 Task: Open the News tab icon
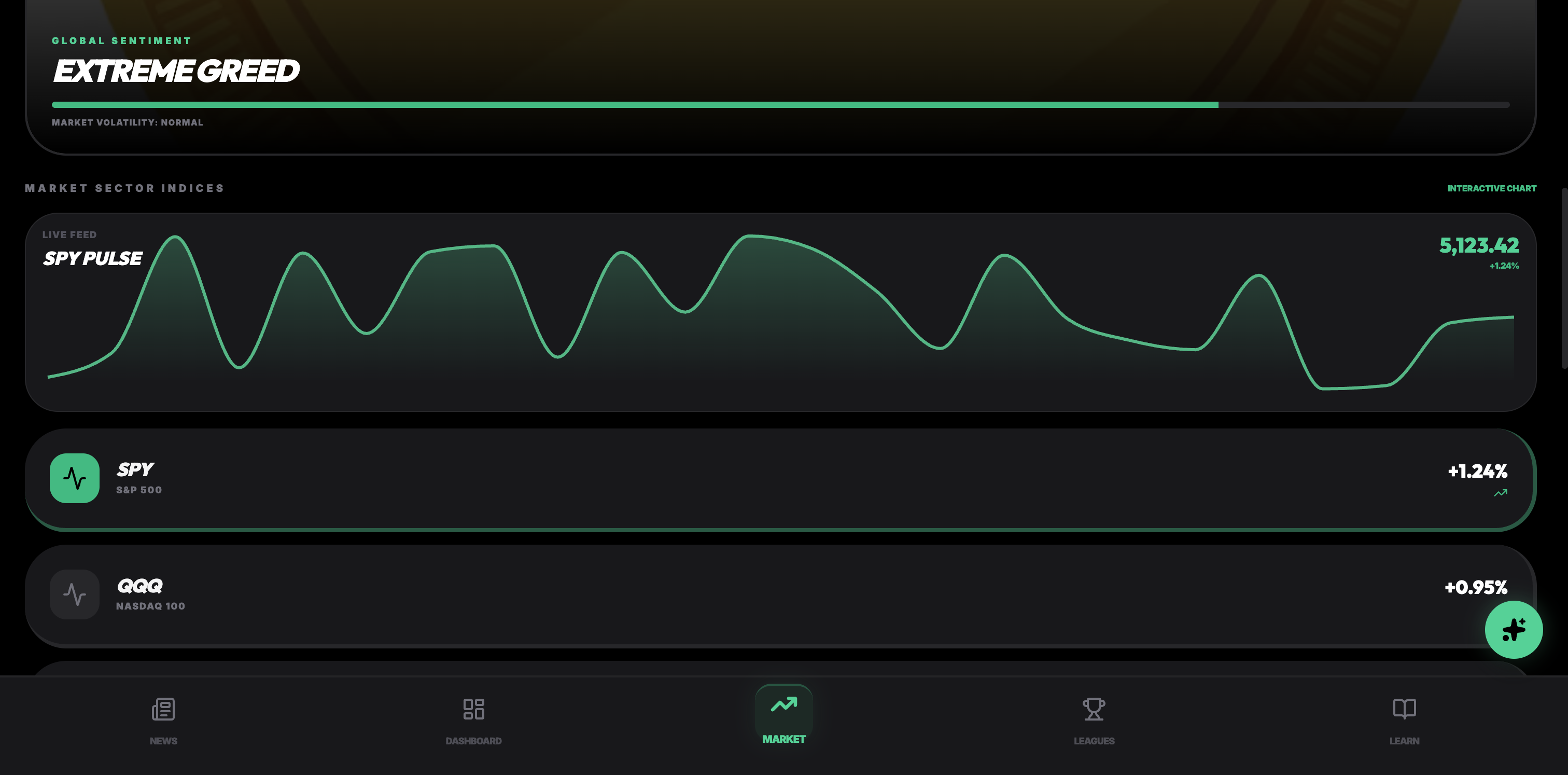[163, 709]
